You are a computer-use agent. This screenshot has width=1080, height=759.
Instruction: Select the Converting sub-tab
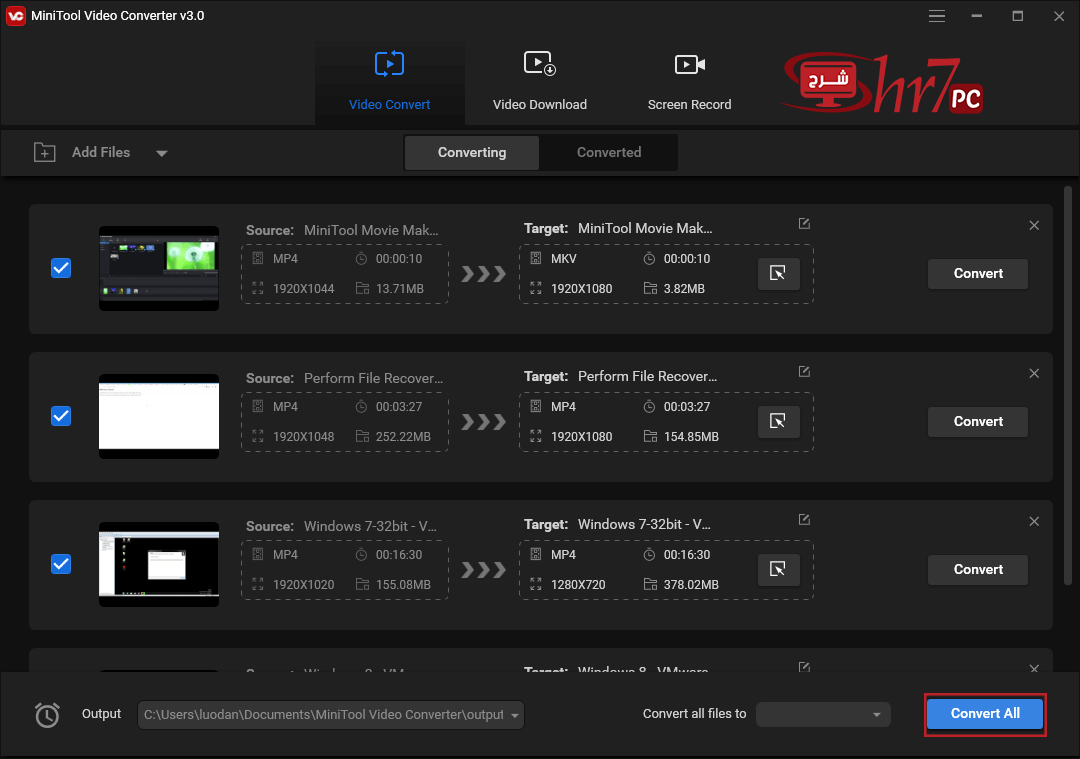click(x=472, y=152)
